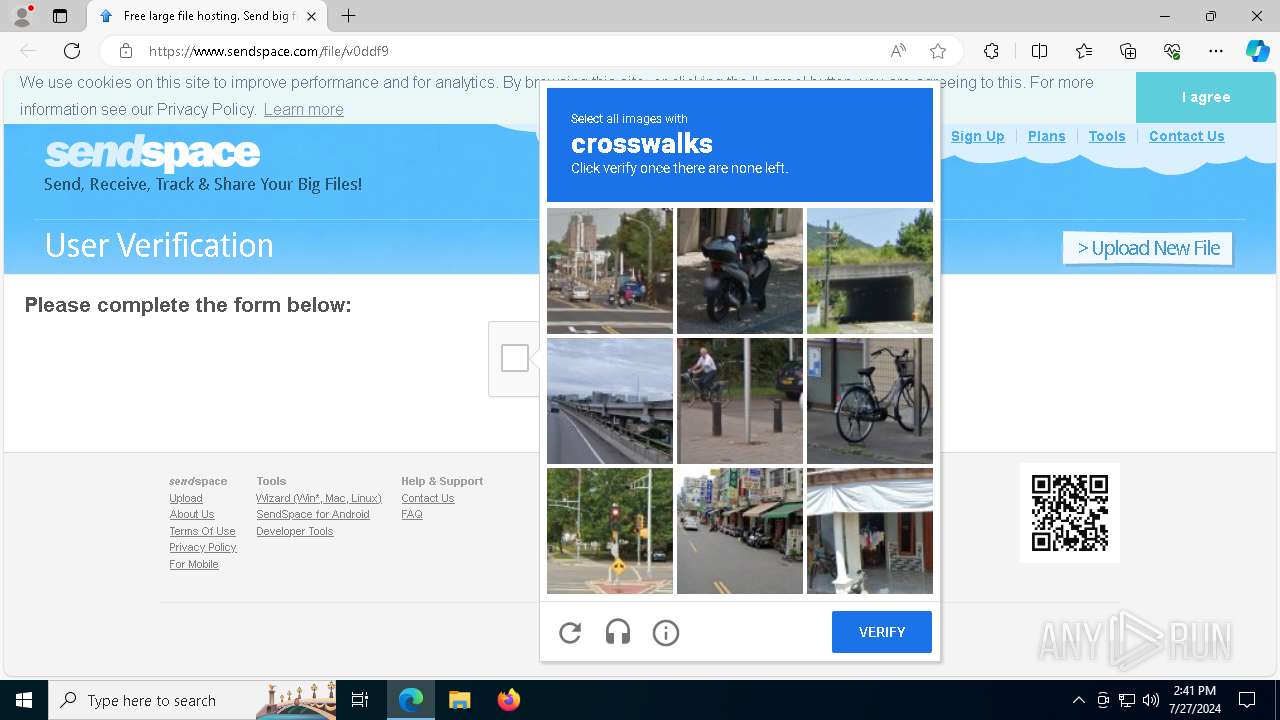Select the parked scooter captcha image
The image size is (1280, 720).
(740, 271)
